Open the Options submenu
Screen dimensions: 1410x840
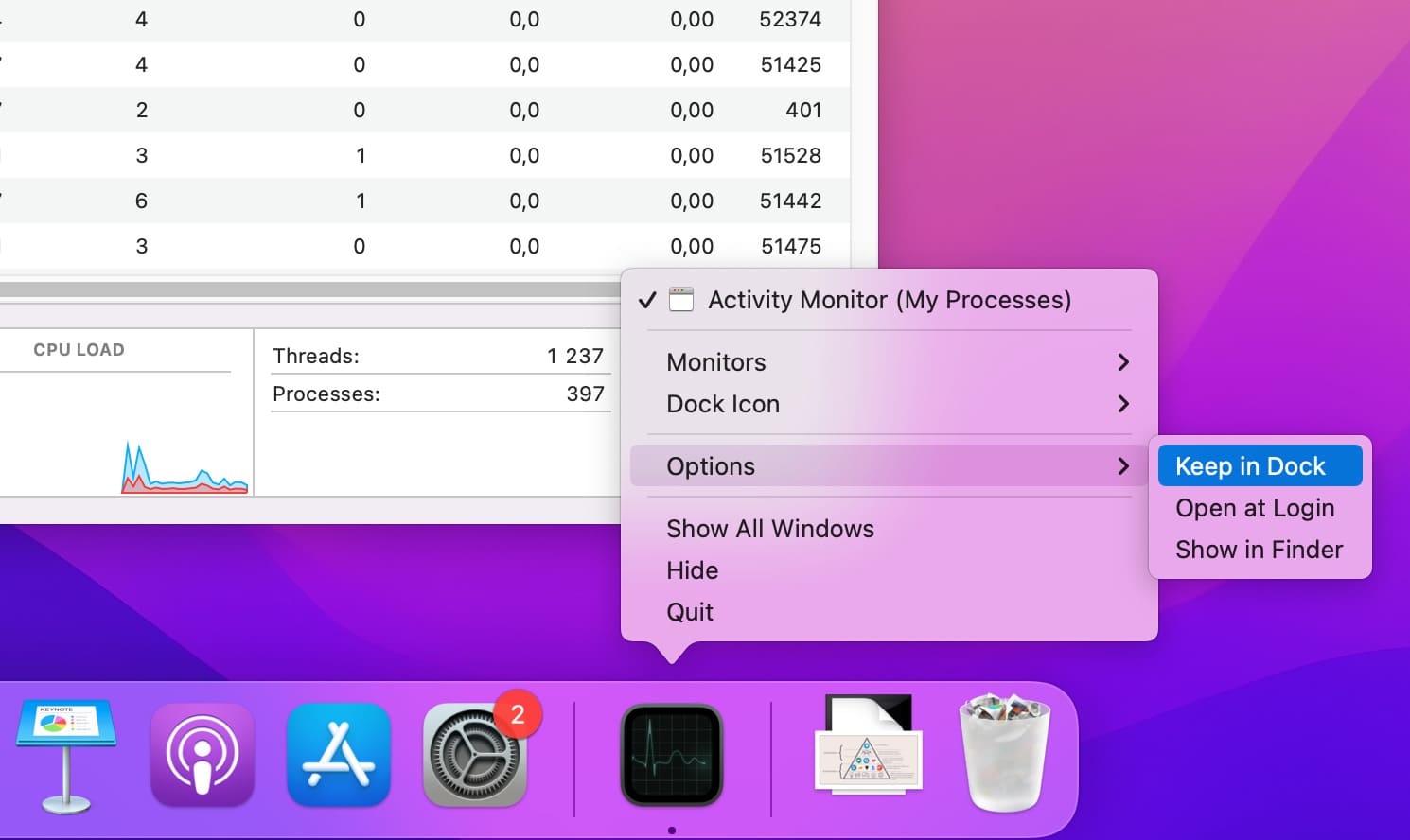click(890, 466)
